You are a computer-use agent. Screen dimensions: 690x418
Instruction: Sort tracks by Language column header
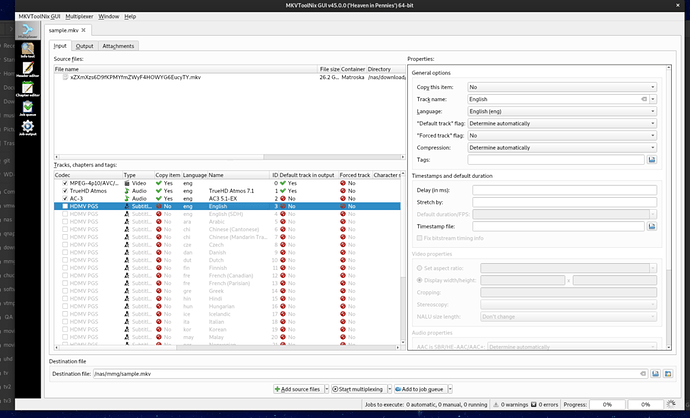[195, 175]
